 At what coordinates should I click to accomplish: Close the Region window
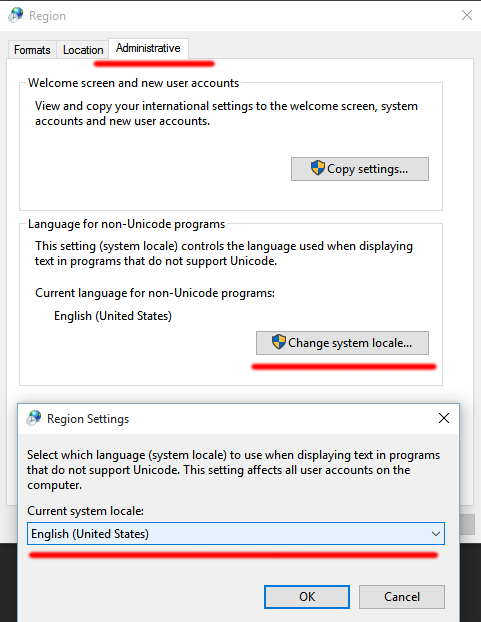[x=467, y=15]
